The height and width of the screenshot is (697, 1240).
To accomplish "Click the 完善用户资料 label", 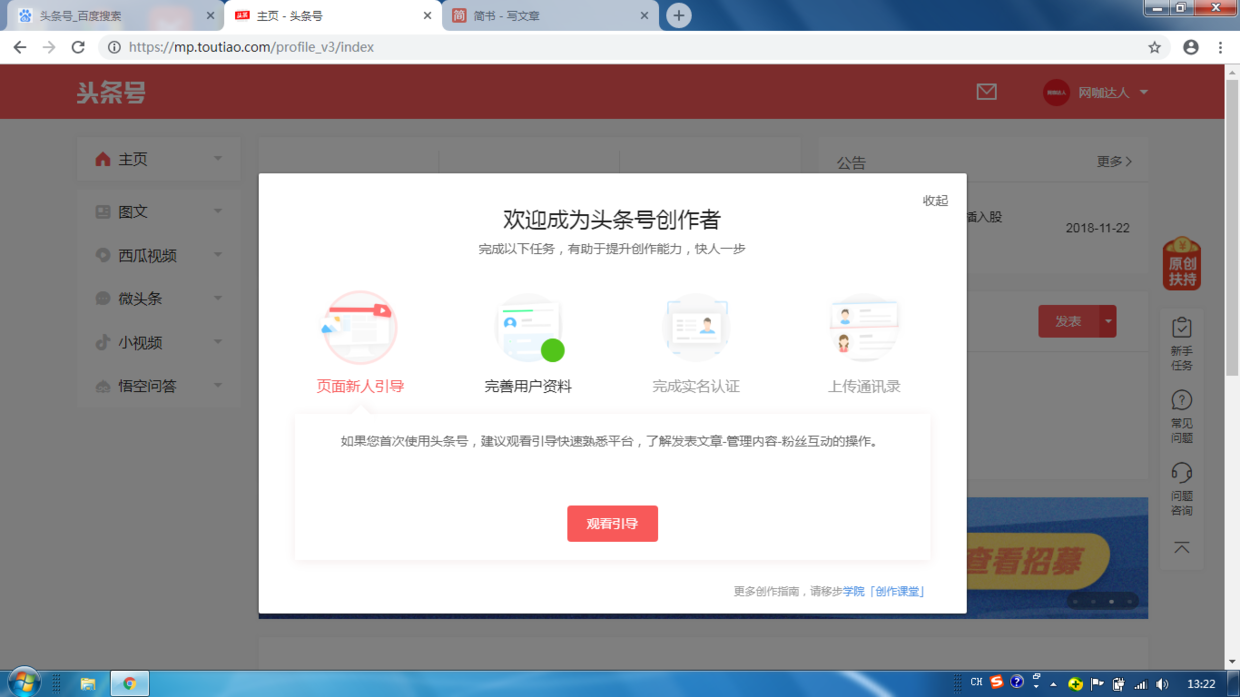I will (x=528, y=386).
